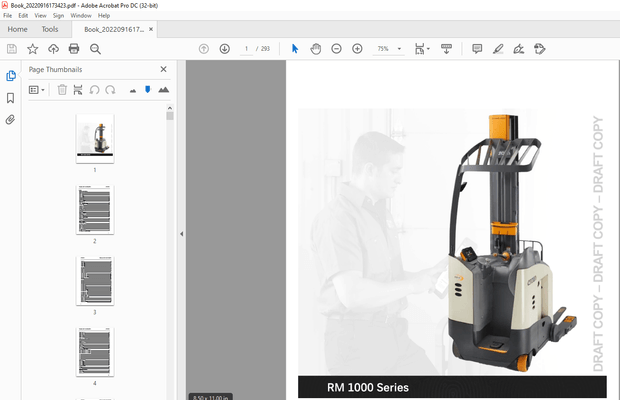Zoom out with the minus button

pyautogui.click(x=336, y=49)
